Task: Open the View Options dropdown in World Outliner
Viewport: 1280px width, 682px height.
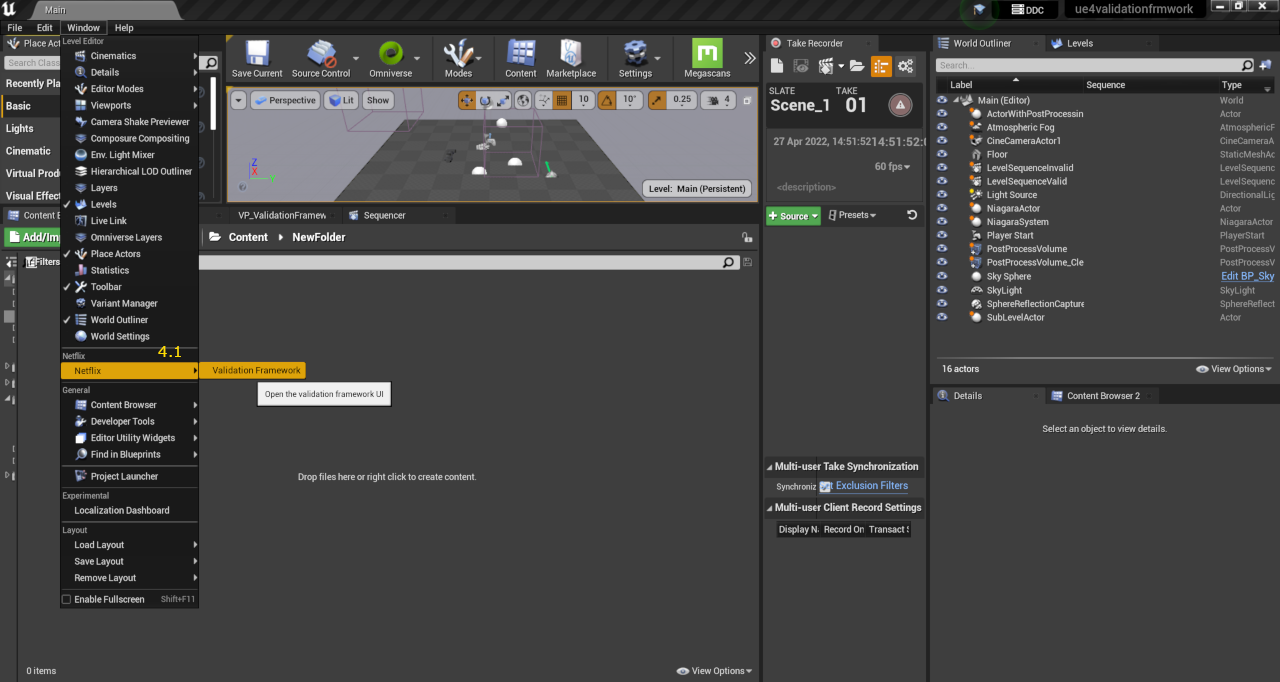Action: point(1234,369)
